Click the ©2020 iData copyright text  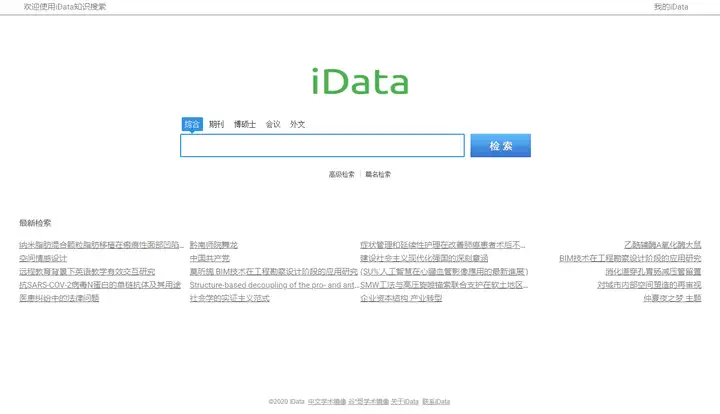287,402
